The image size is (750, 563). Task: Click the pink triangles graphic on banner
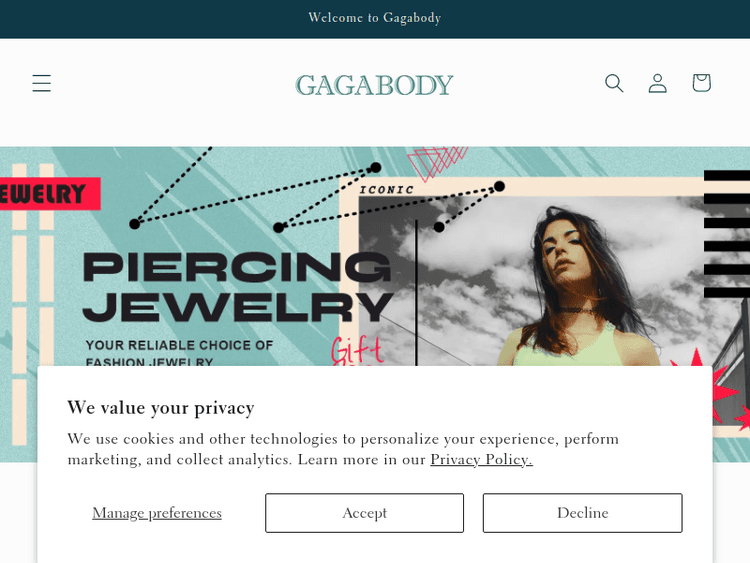(x=437, y=163)
